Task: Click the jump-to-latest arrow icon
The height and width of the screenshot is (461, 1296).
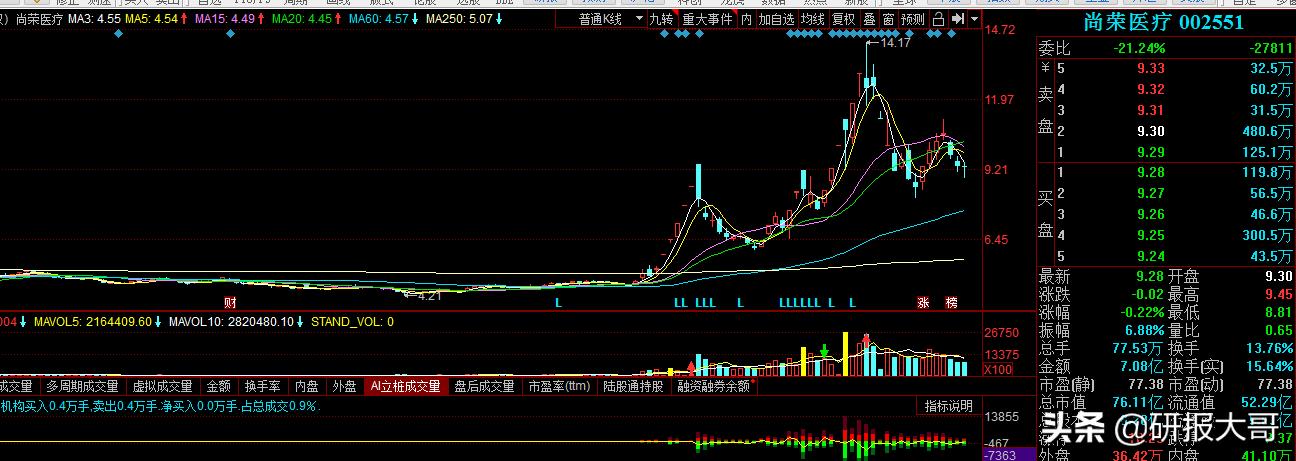Action: tap(957, 19)
